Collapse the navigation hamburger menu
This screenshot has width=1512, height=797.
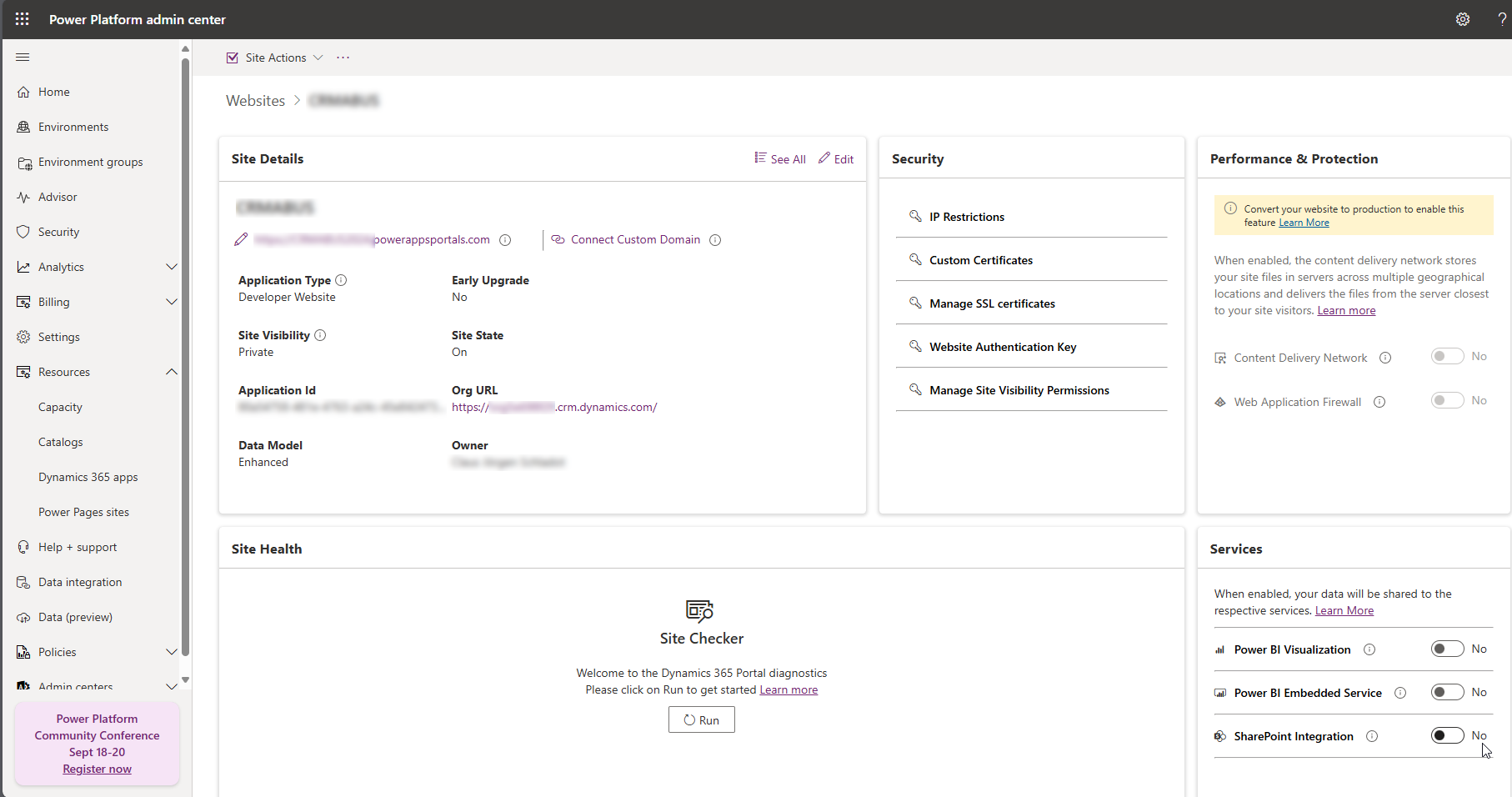(x=23, y=58)
